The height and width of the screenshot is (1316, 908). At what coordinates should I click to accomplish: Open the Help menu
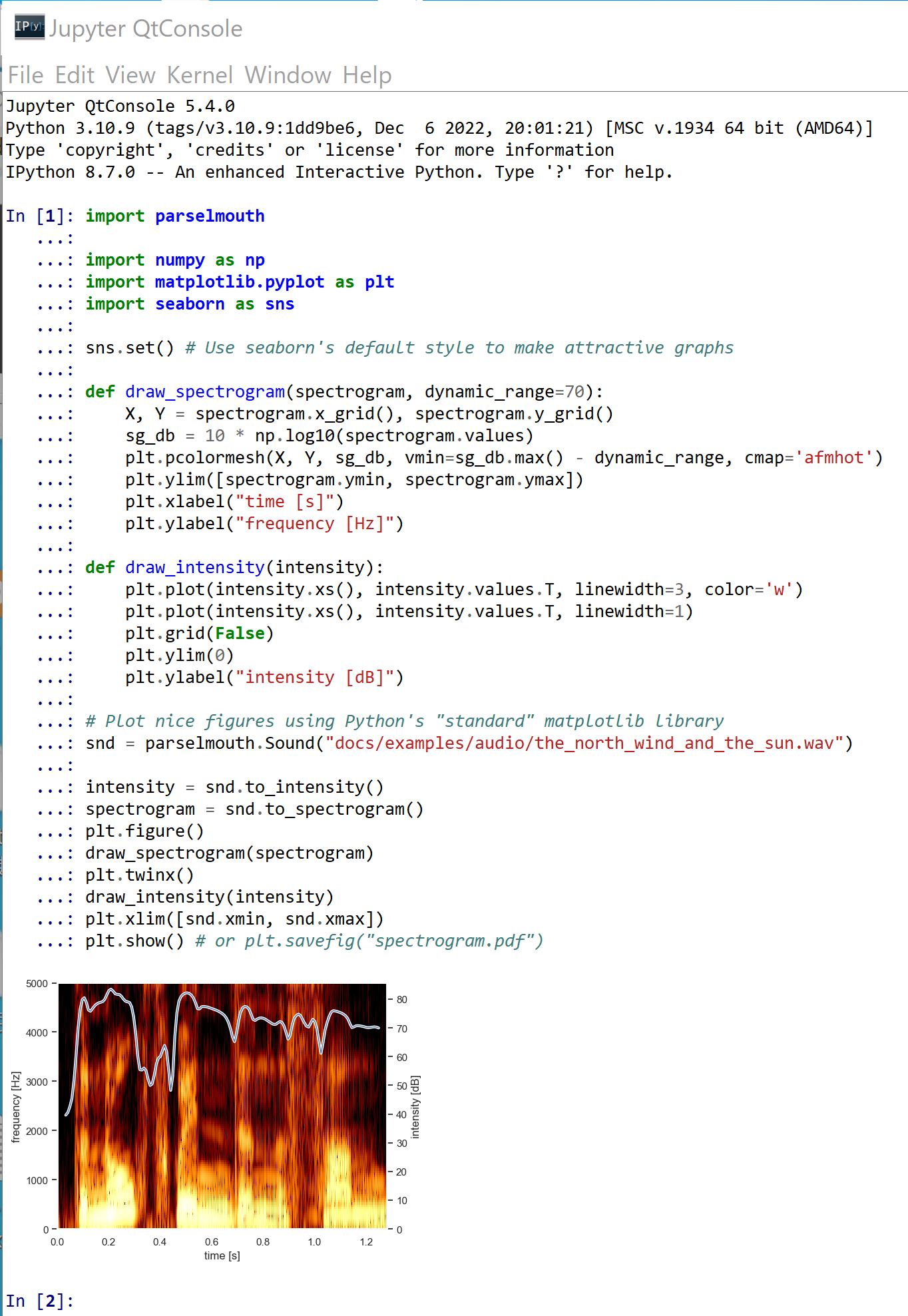tap(367, 75)
